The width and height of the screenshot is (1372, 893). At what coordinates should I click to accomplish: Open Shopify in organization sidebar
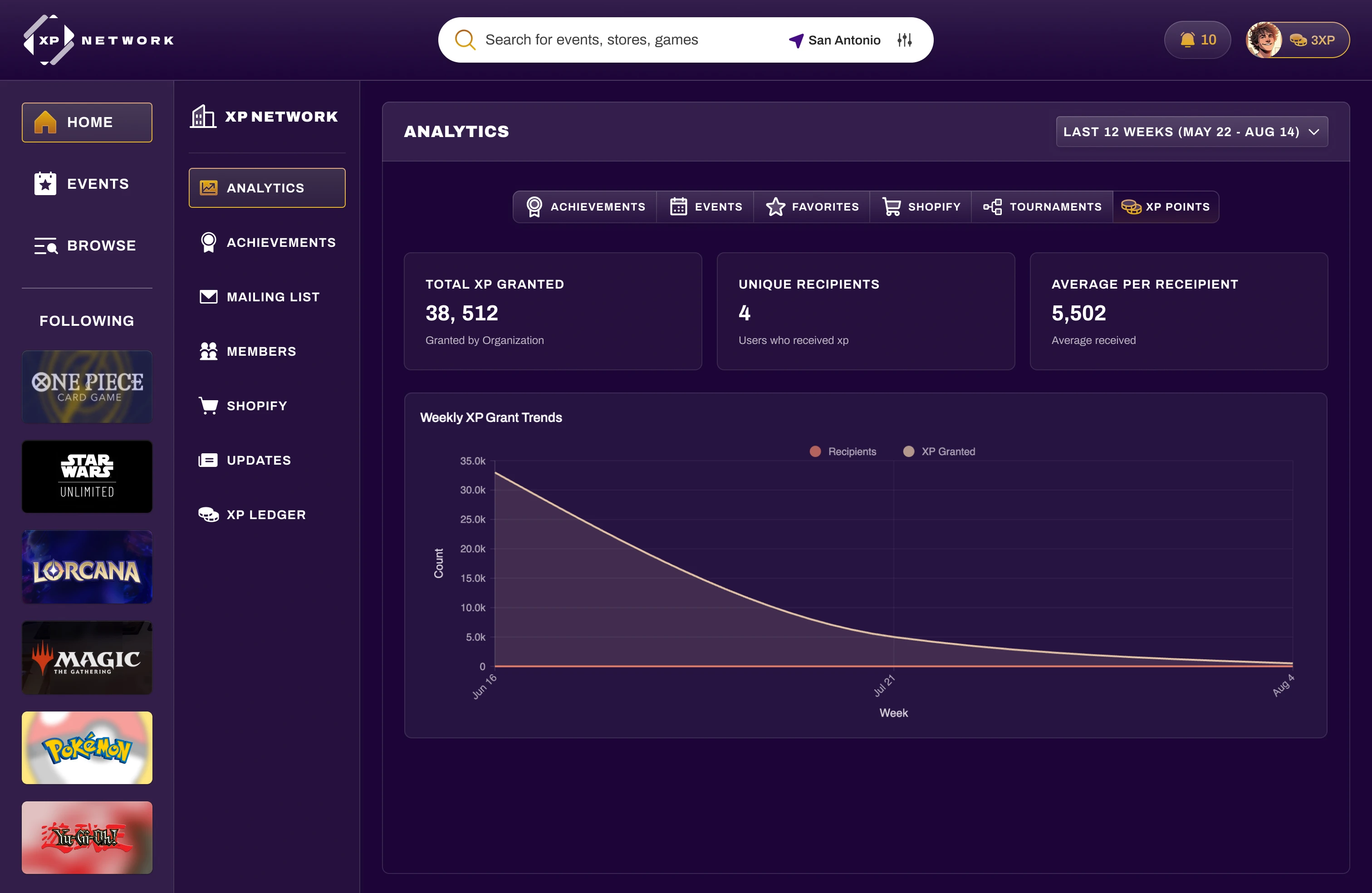256,405
